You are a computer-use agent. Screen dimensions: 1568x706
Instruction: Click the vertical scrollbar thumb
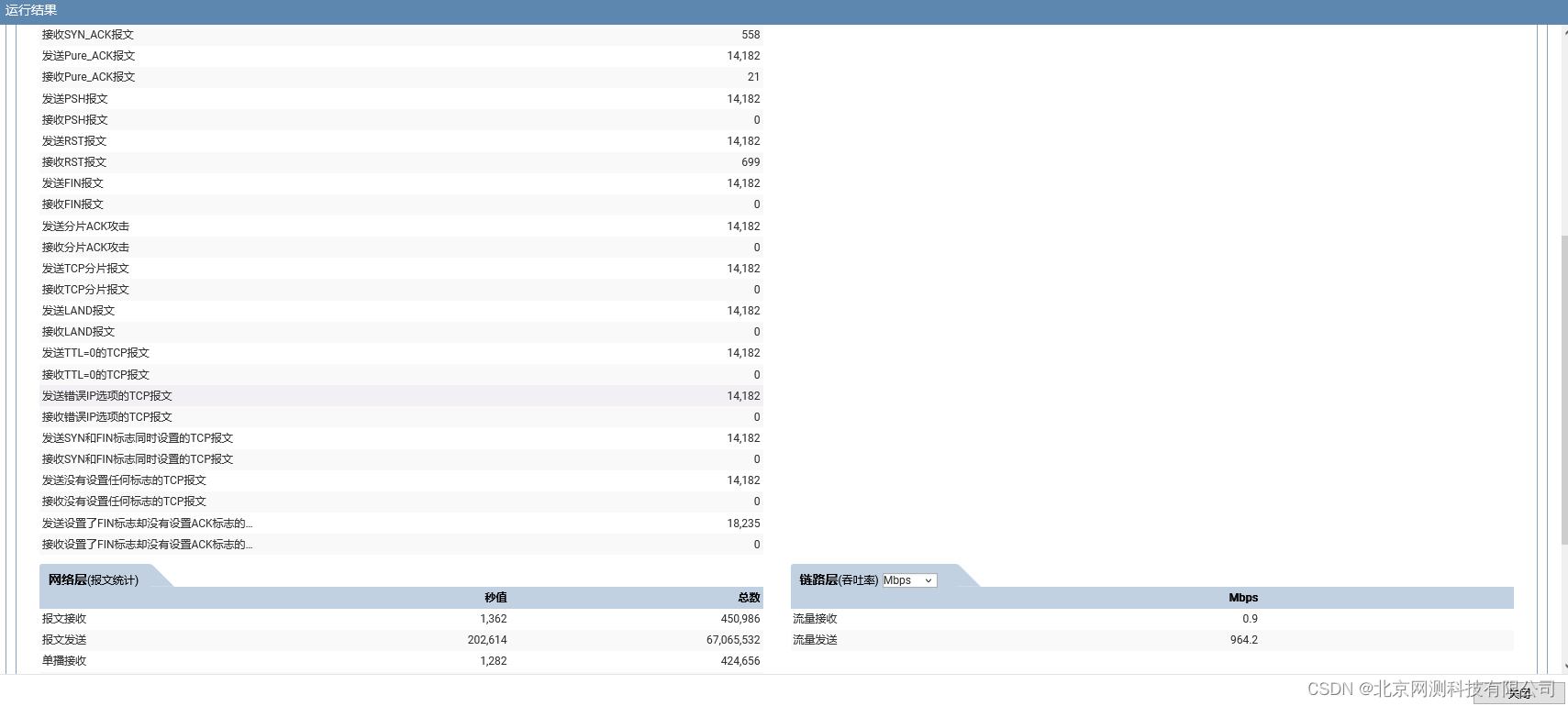pos(1564,390)
